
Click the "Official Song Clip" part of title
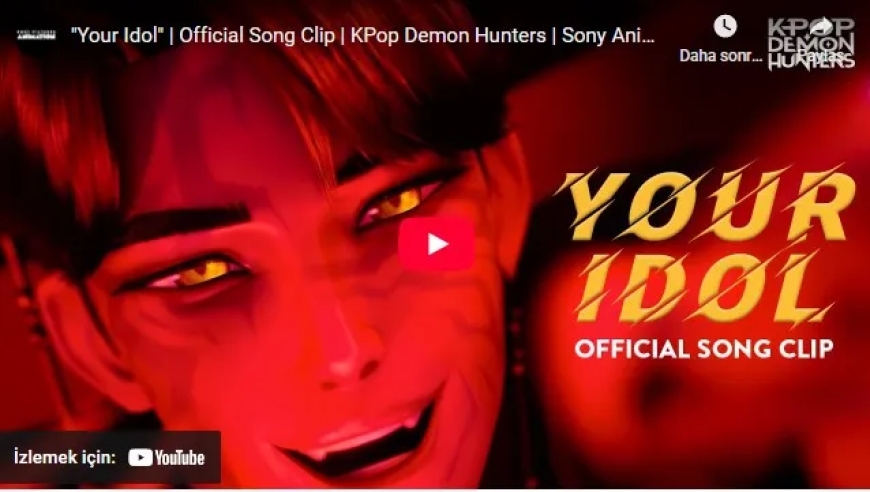(x=257, y=35)
